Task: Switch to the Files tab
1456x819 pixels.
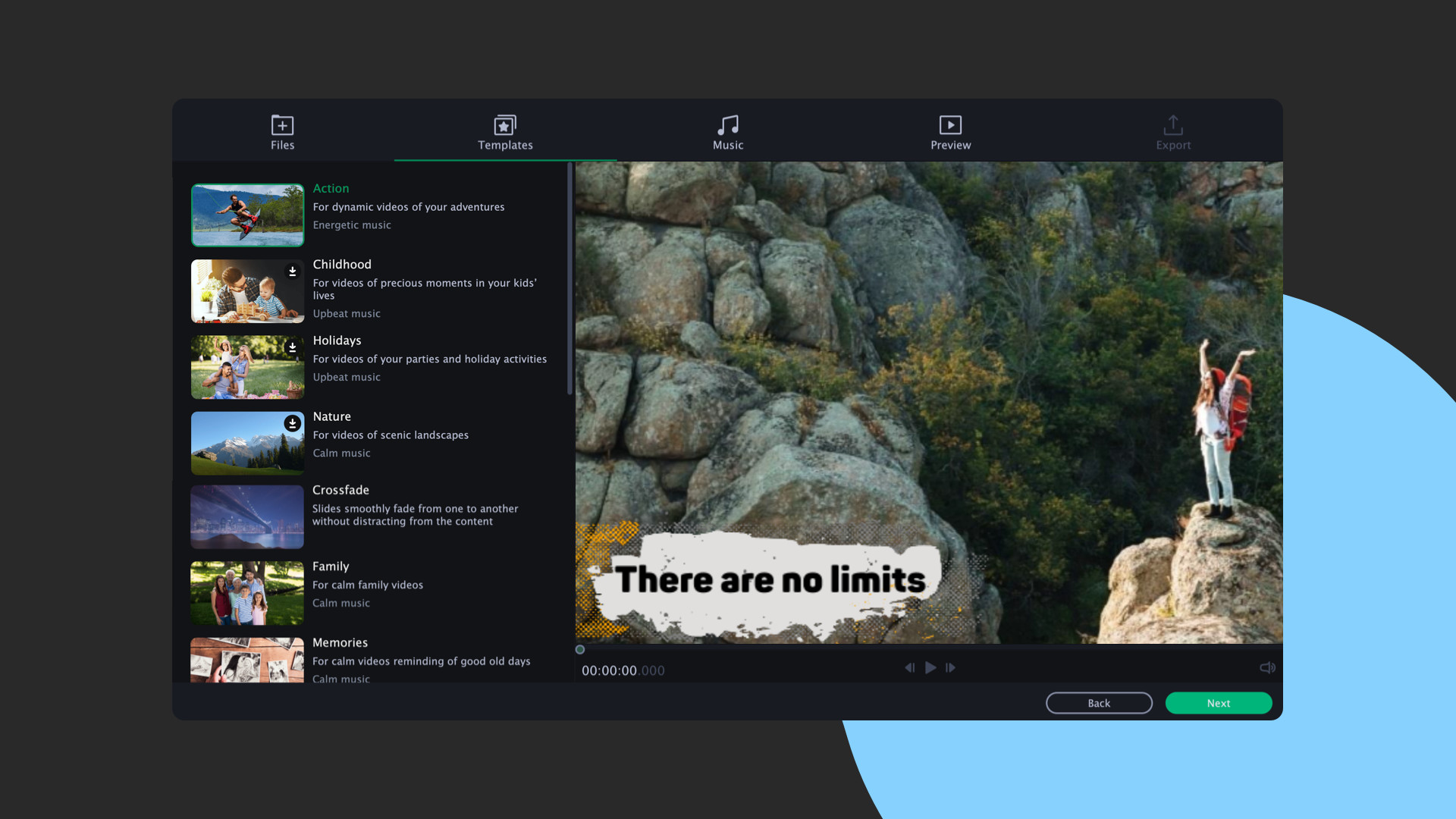Action: click(x=281, y=133)
